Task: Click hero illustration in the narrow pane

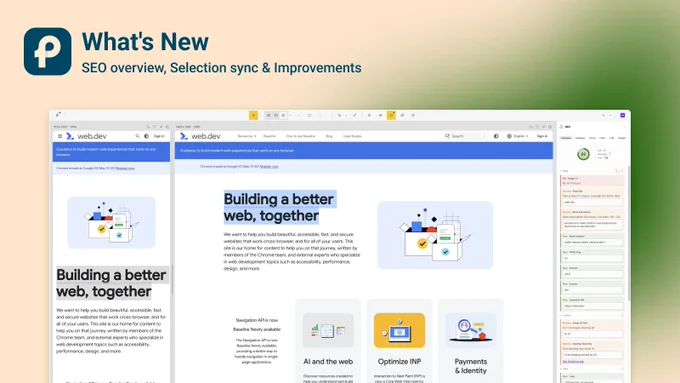Action: coord(111,222)
